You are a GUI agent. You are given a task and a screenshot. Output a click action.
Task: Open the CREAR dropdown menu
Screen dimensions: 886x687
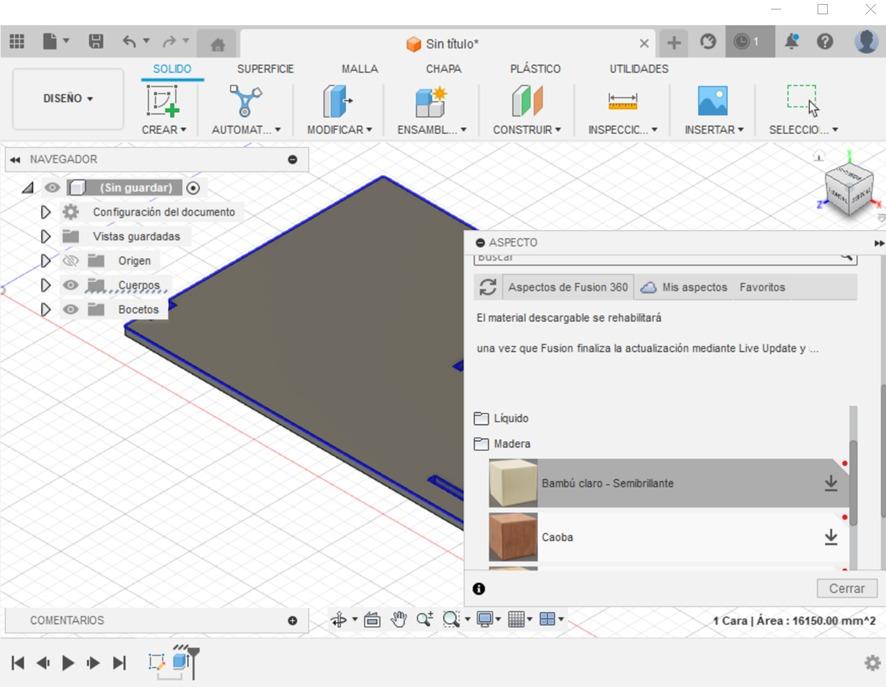[163, 129]
